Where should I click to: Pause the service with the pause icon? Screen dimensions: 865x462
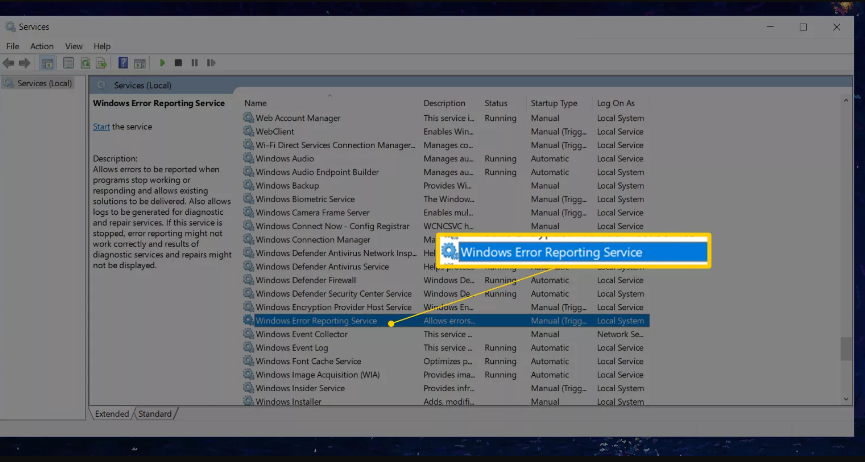pos(195,63)
